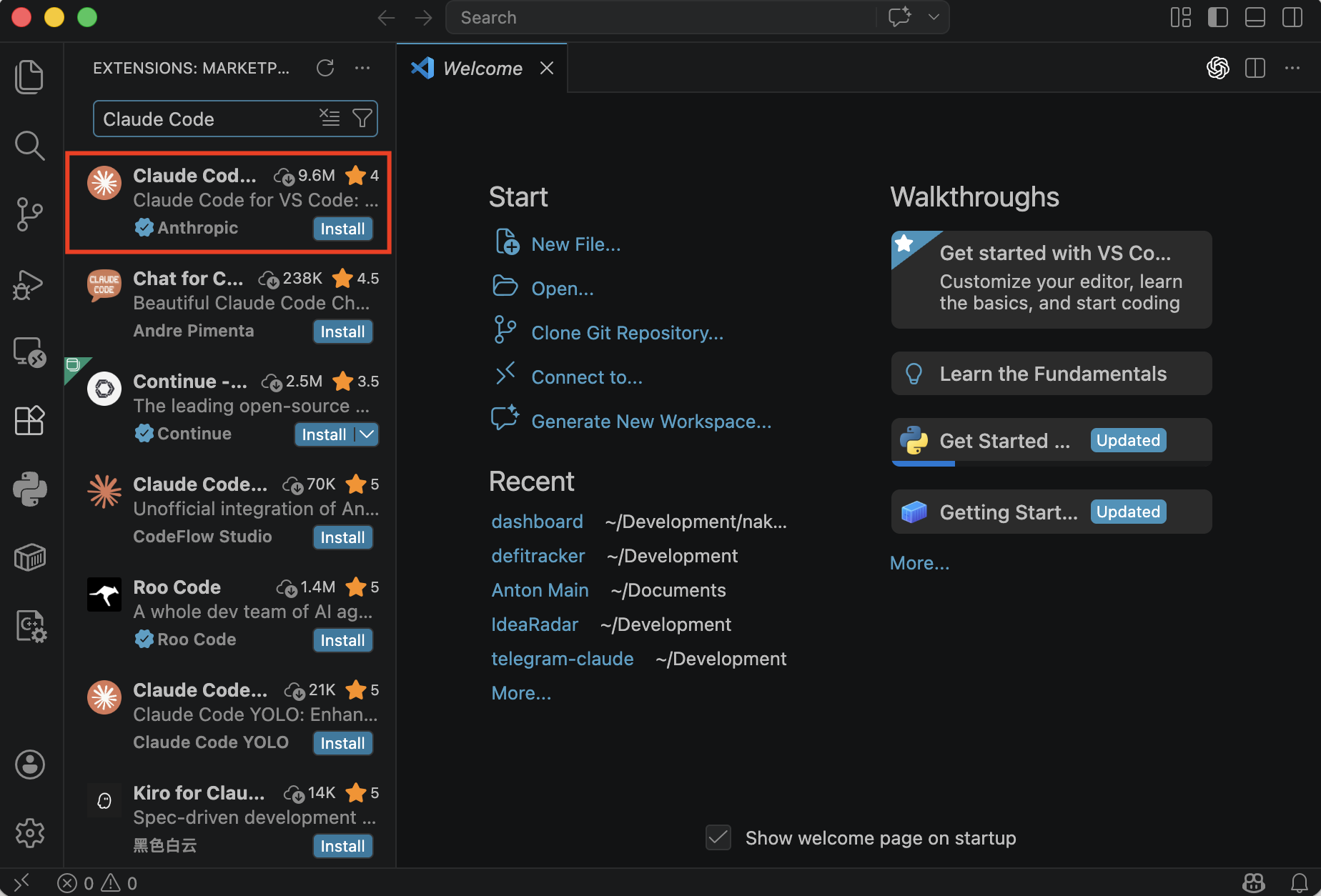
Task: Open Manage settings gear icon
Action: click(x=29, y=832)
